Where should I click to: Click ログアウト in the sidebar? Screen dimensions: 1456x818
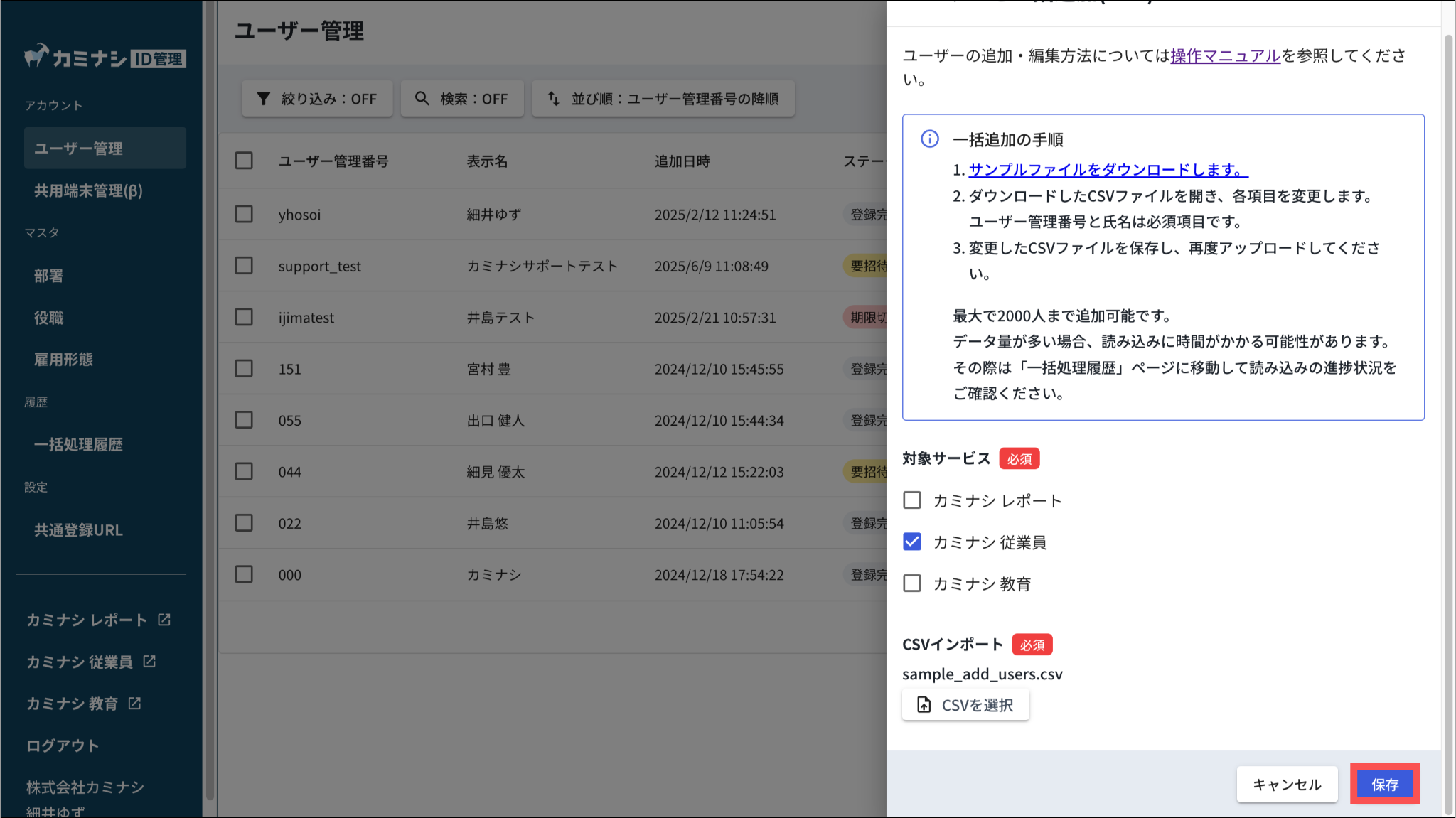[63, 746]
